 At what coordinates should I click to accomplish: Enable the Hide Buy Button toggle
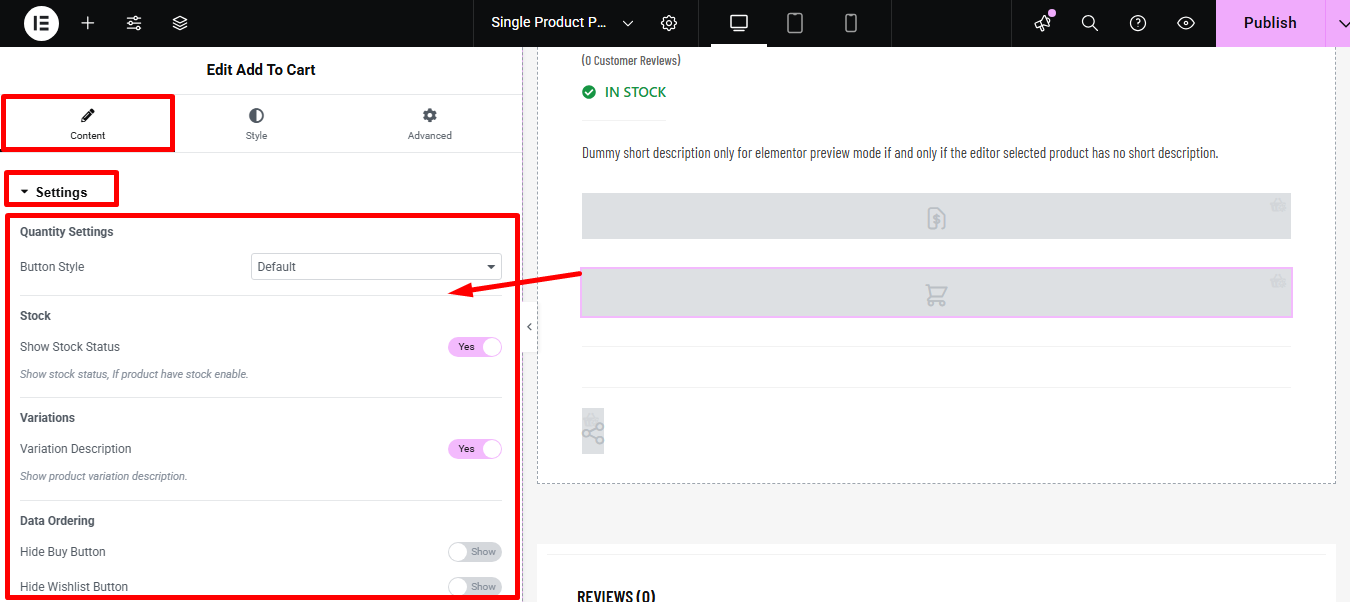click(475, 551)
